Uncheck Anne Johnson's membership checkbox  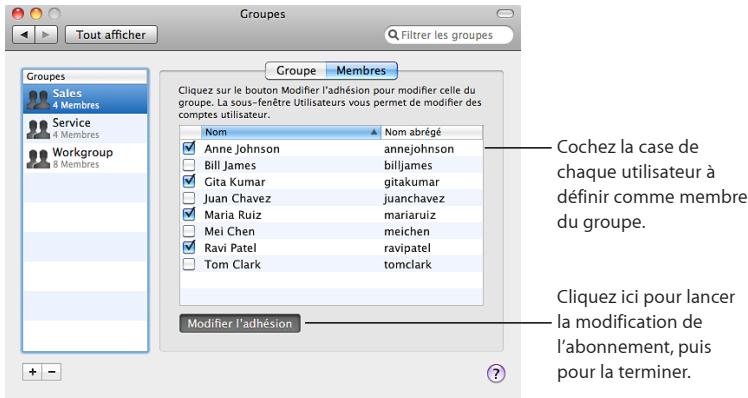pos(189,148)
